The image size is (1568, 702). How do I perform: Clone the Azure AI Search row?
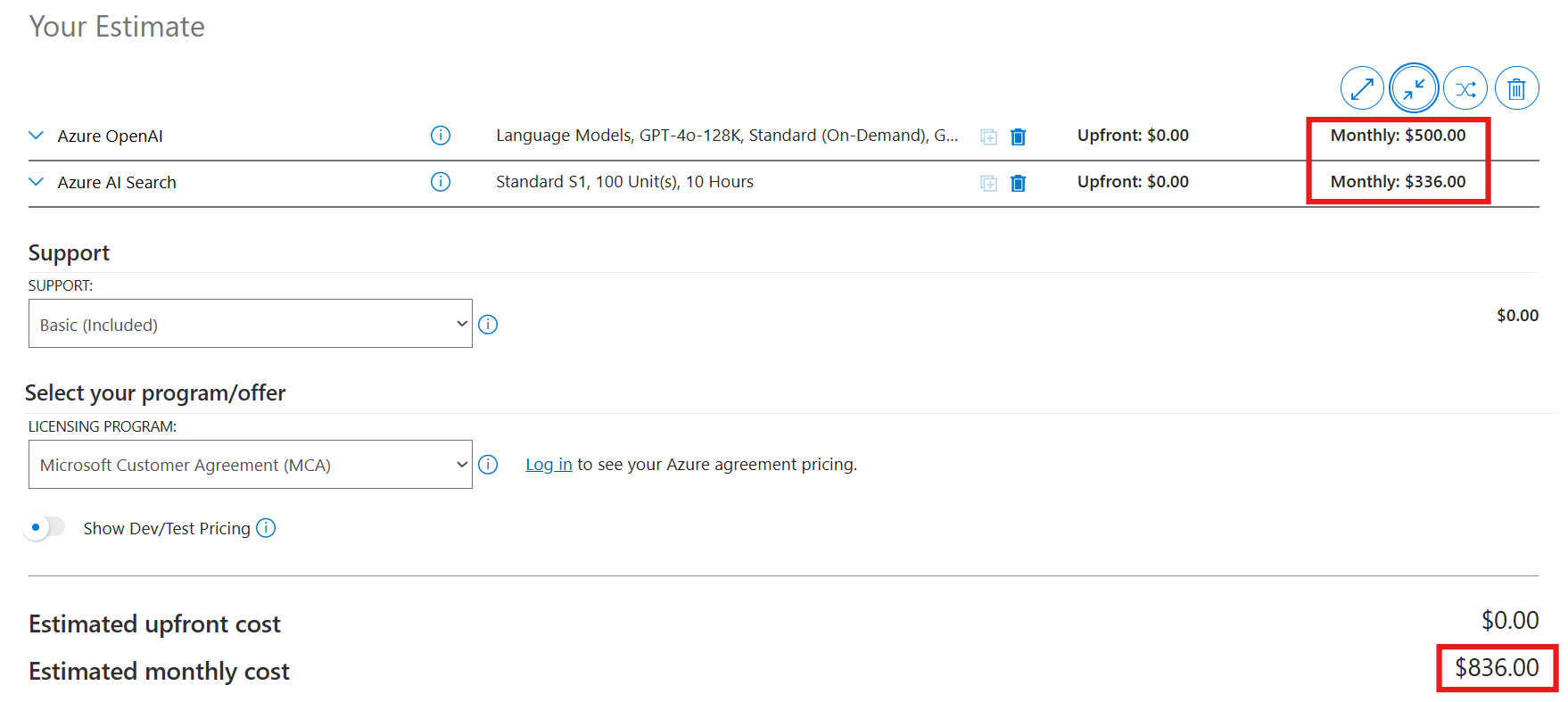click(x=988, y=183)
